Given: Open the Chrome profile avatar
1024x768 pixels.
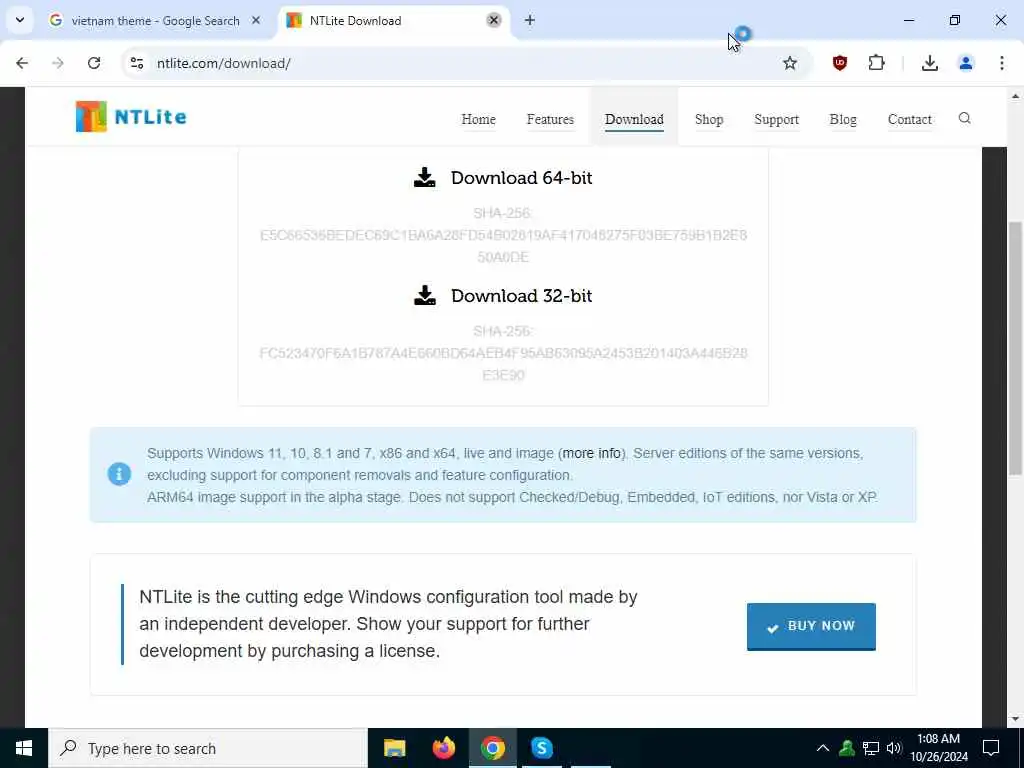Looking at the screenshot, I should coord(966,63).
